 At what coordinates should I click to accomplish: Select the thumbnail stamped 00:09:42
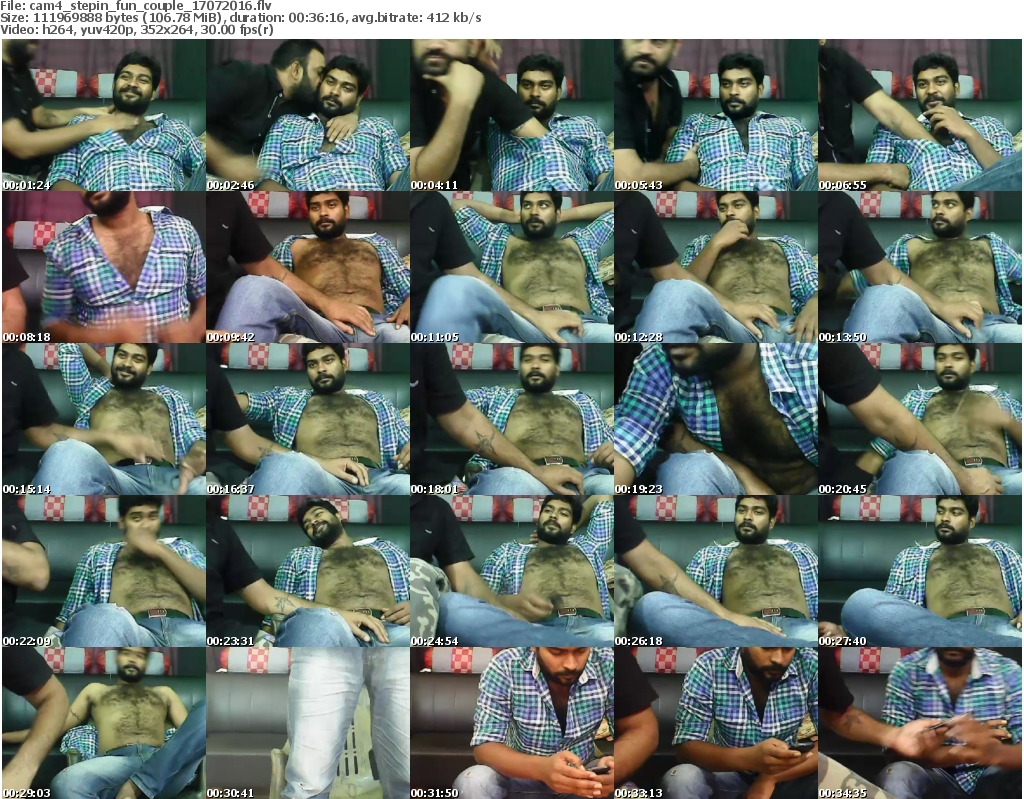308,267
